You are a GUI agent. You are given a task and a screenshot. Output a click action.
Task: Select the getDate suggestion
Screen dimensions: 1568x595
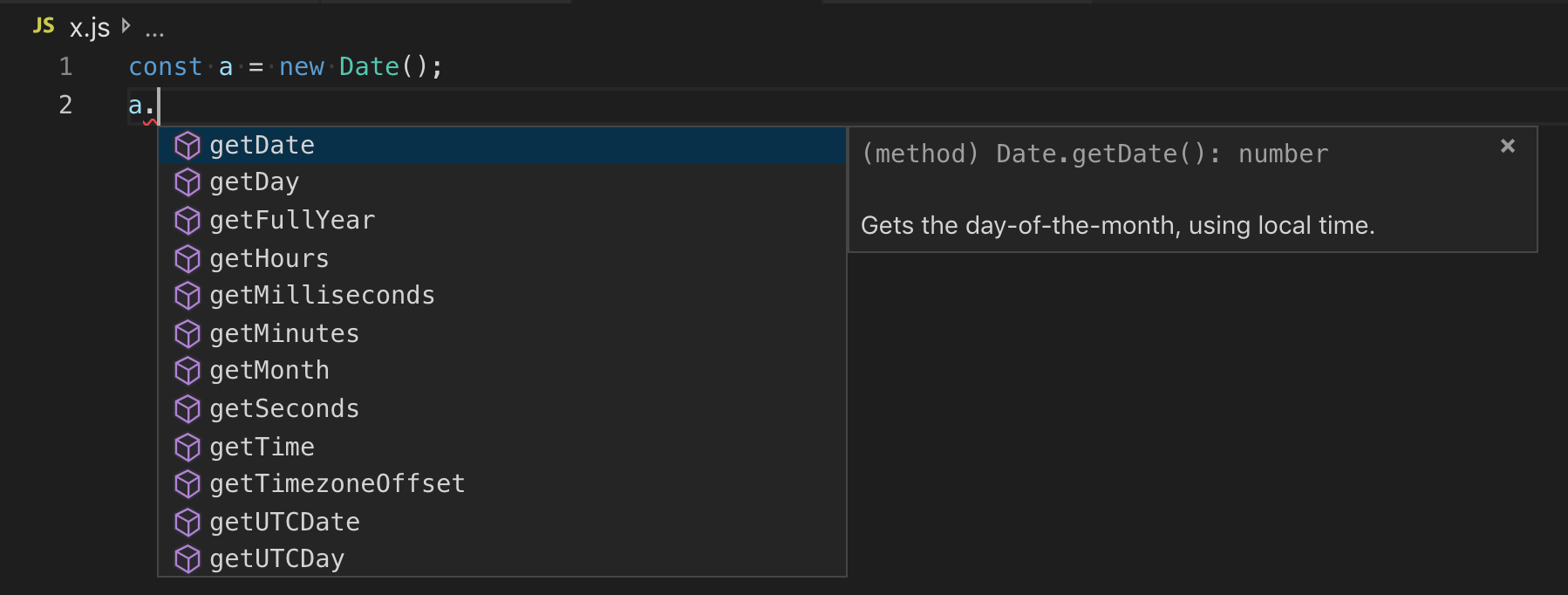(502, 145)
